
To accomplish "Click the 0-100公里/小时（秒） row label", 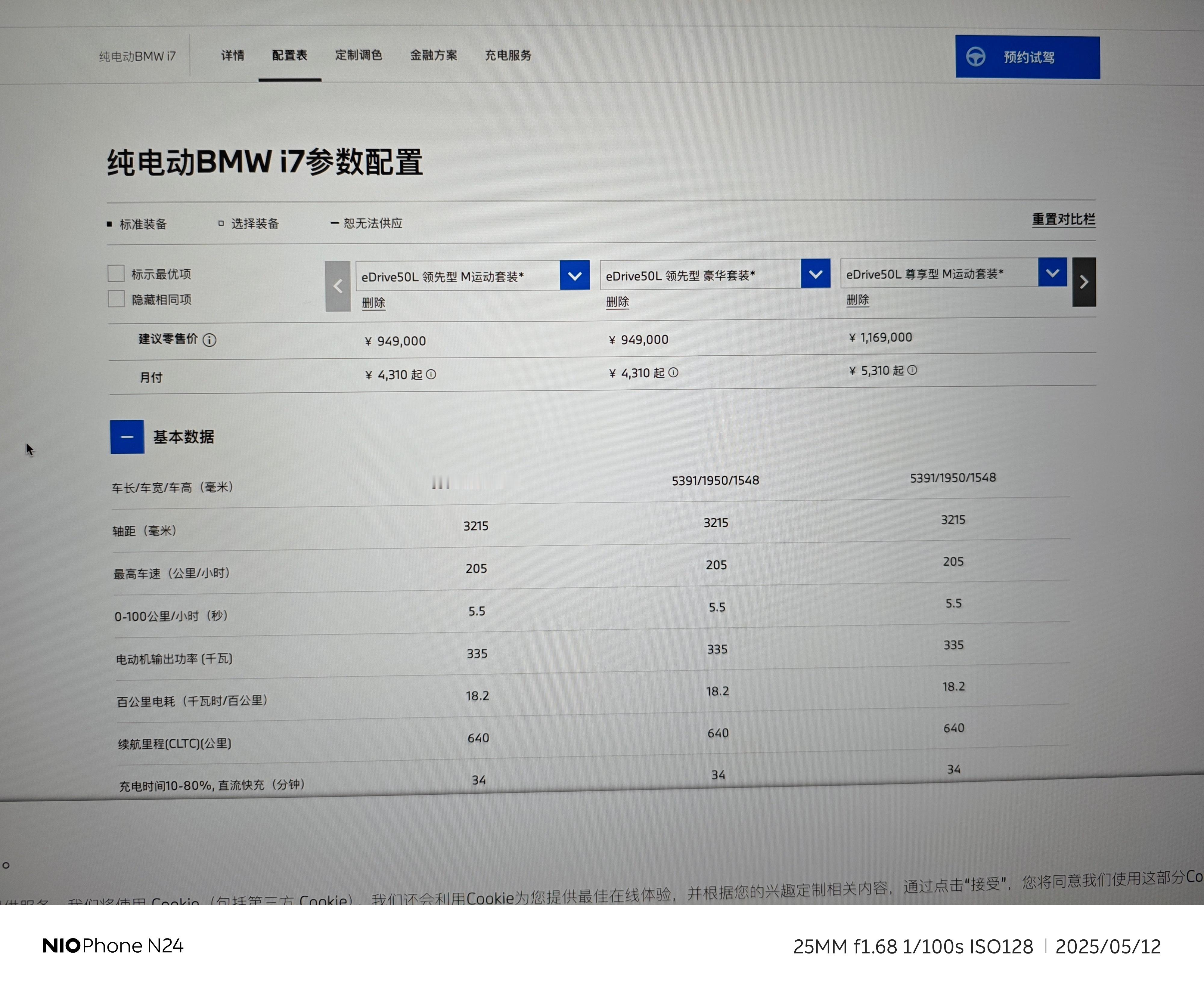I will click(171, 616).
